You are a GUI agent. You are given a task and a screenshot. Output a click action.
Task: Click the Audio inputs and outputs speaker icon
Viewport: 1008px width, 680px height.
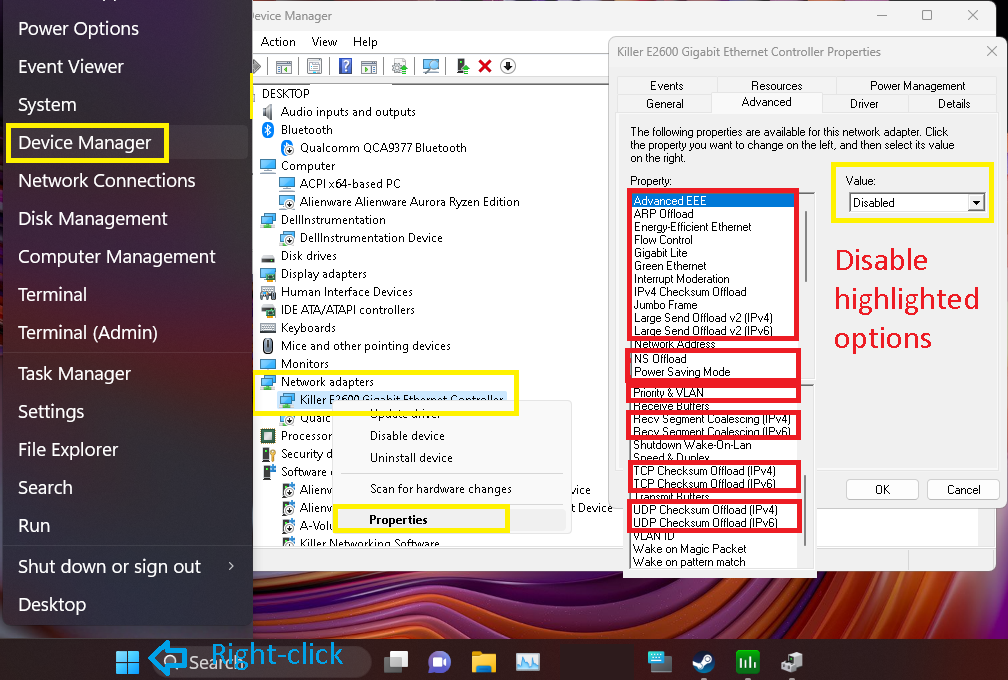(x=268, y=112)
